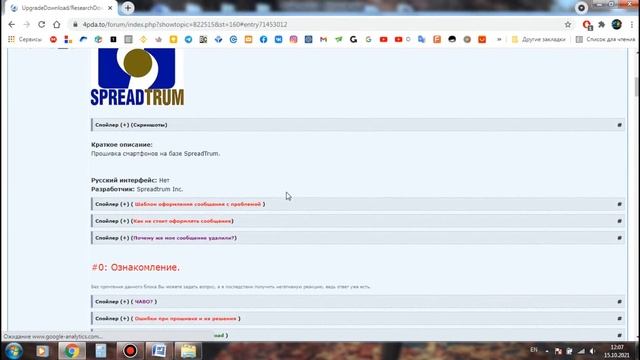The height and width of the screenshot is (360, 640).
Task: Open the file explorer taskbar folder
Action: pos(188,351)
